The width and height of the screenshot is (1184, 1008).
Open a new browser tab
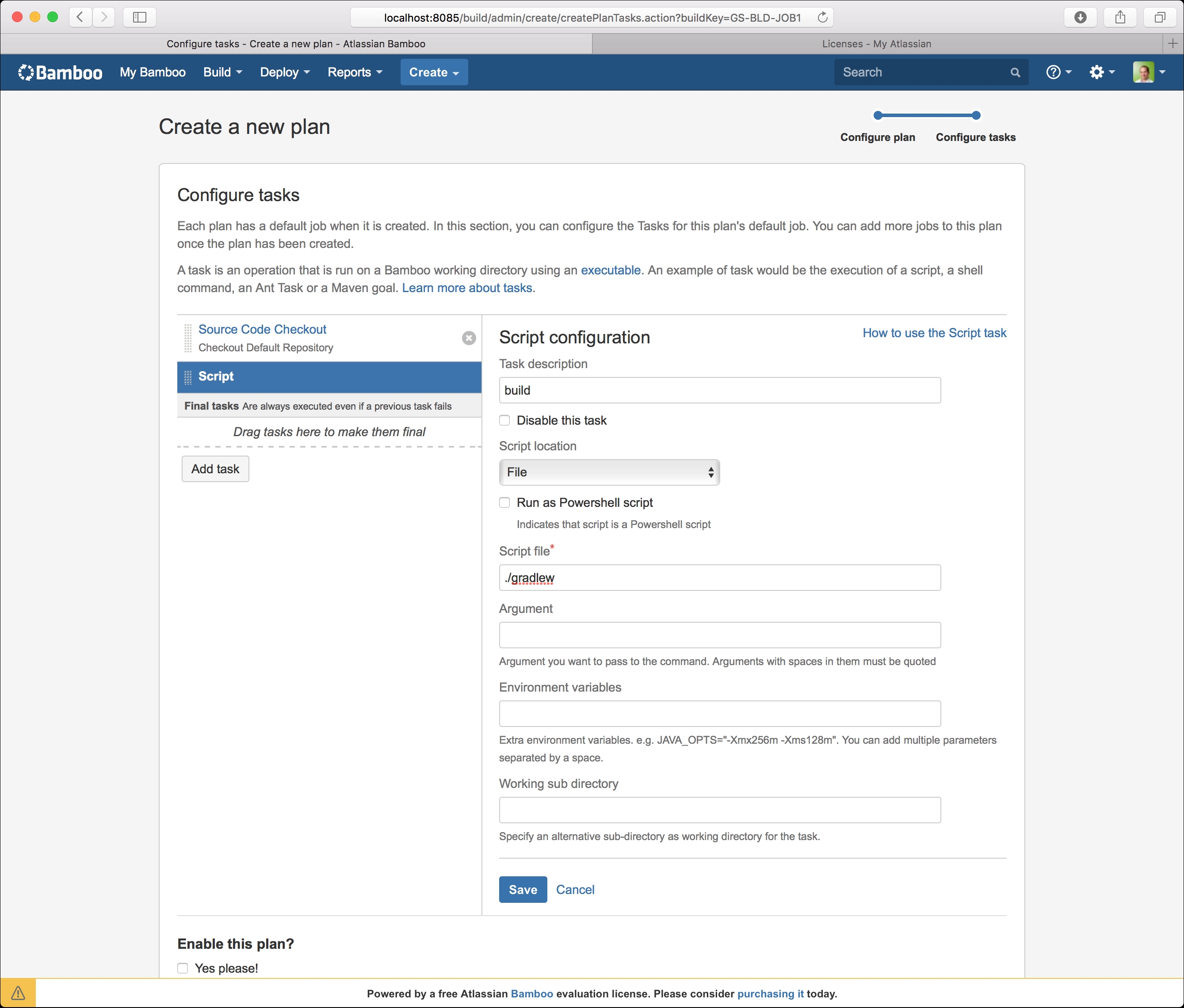tap(1173, 43)
